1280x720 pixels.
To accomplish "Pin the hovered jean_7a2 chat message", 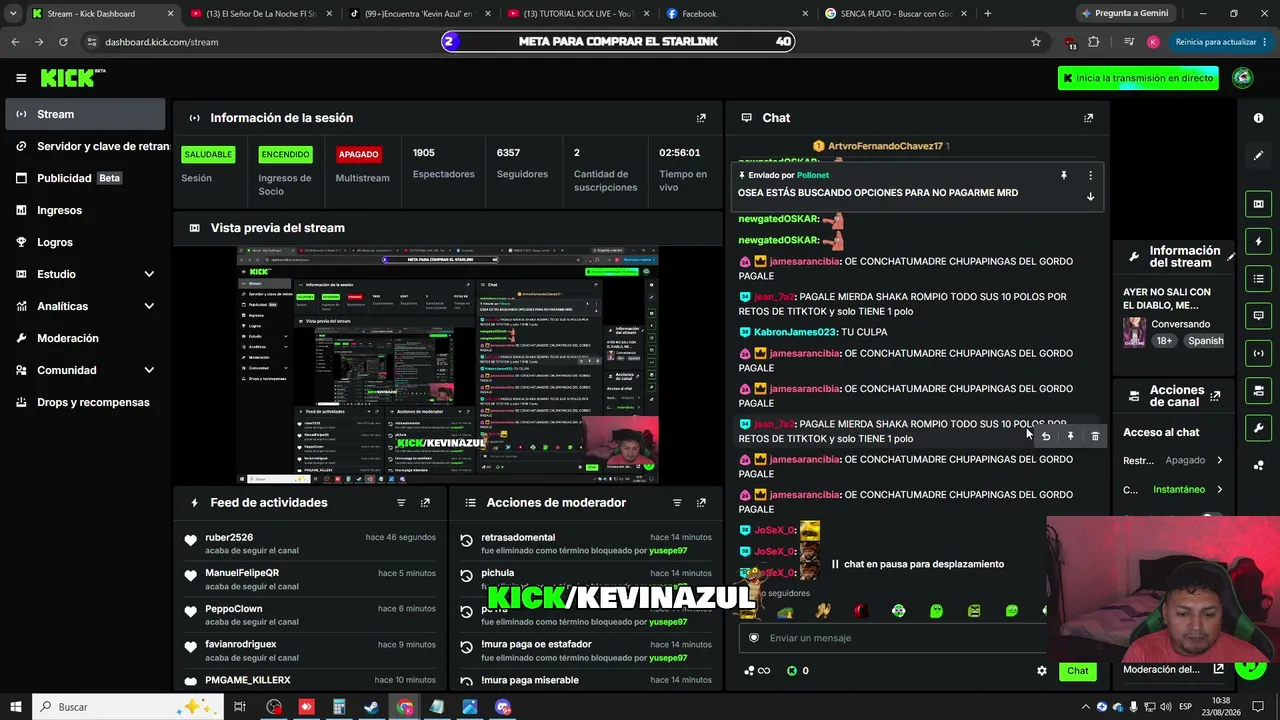I will [x=1070, y=436].
